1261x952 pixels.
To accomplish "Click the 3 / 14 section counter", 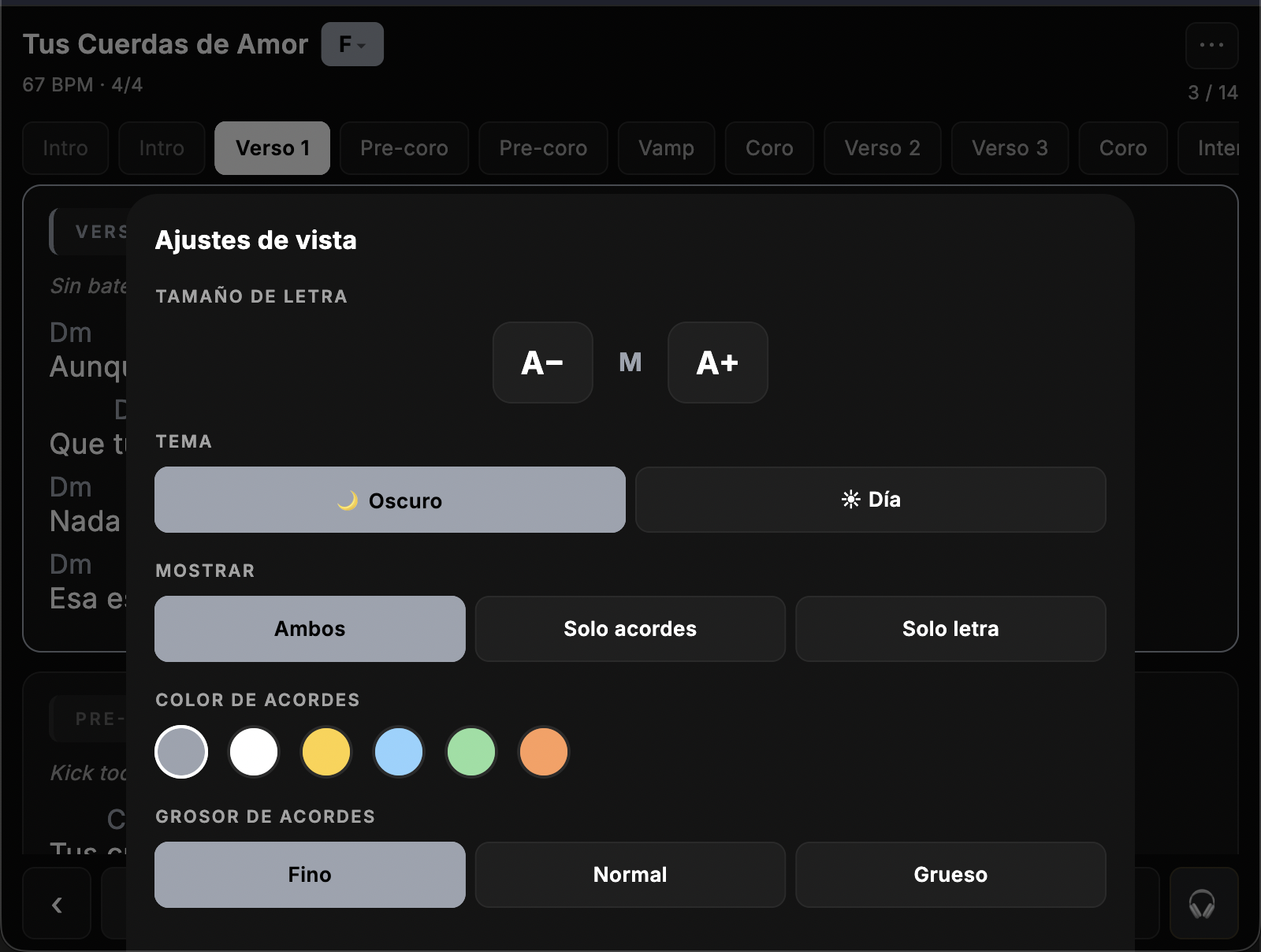I will [x=1213, y=92].
